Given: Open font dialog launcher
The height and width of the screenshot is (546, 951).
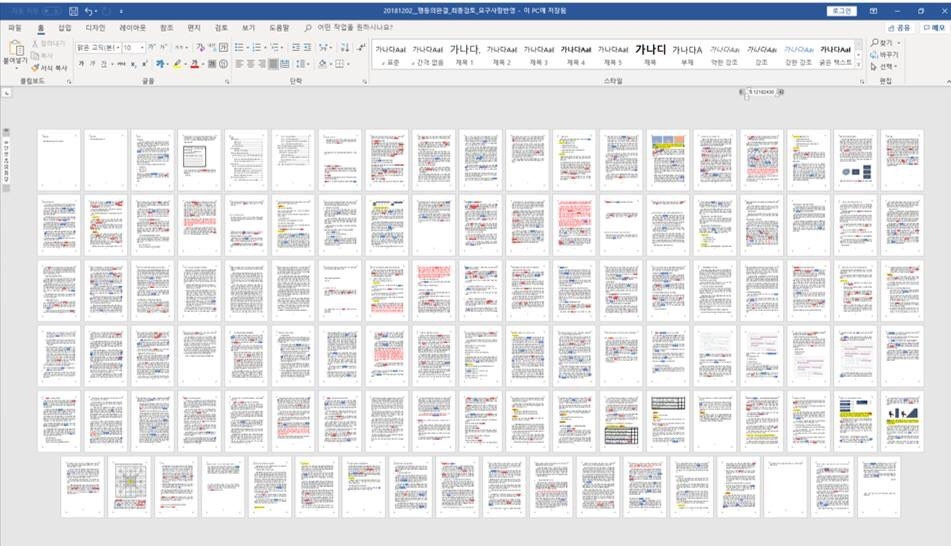Looking at the screenshot, I should pyautogui.click(x=227, y=81).
